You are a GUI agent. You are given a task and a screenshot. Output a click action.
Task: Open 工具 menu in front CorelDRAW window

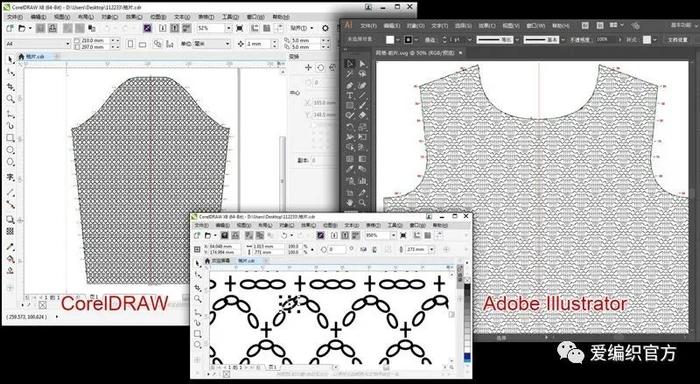(x=395, y=225)
